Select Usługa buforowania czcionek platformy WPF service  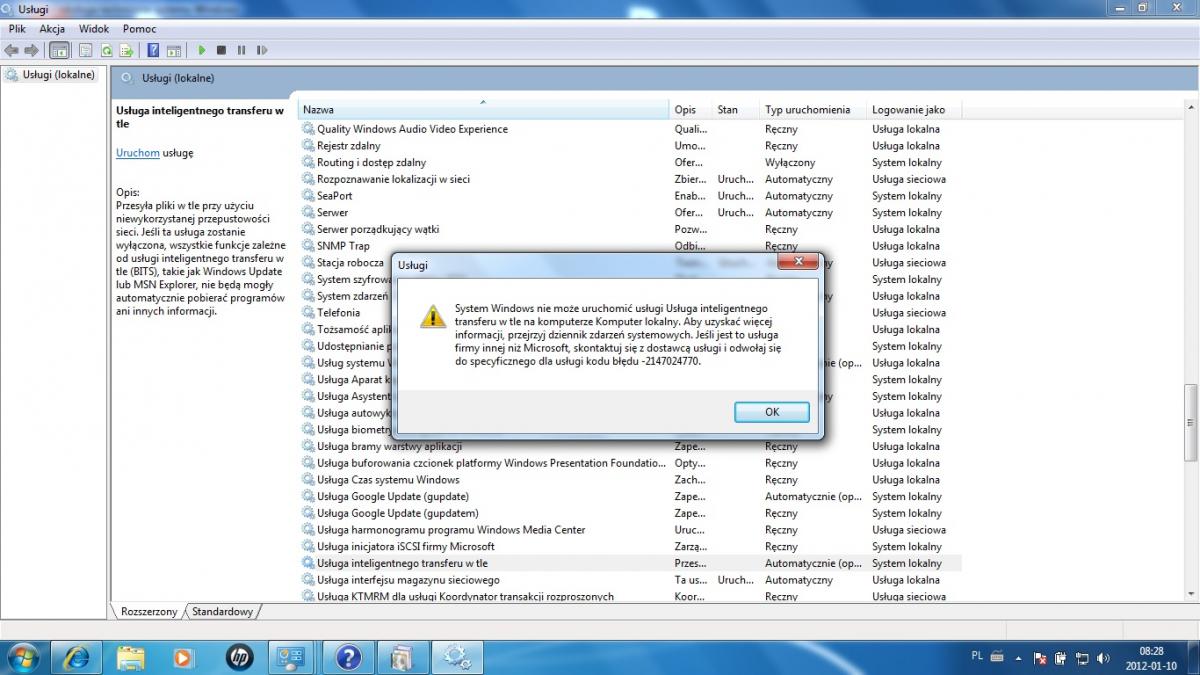click(630, 463)
